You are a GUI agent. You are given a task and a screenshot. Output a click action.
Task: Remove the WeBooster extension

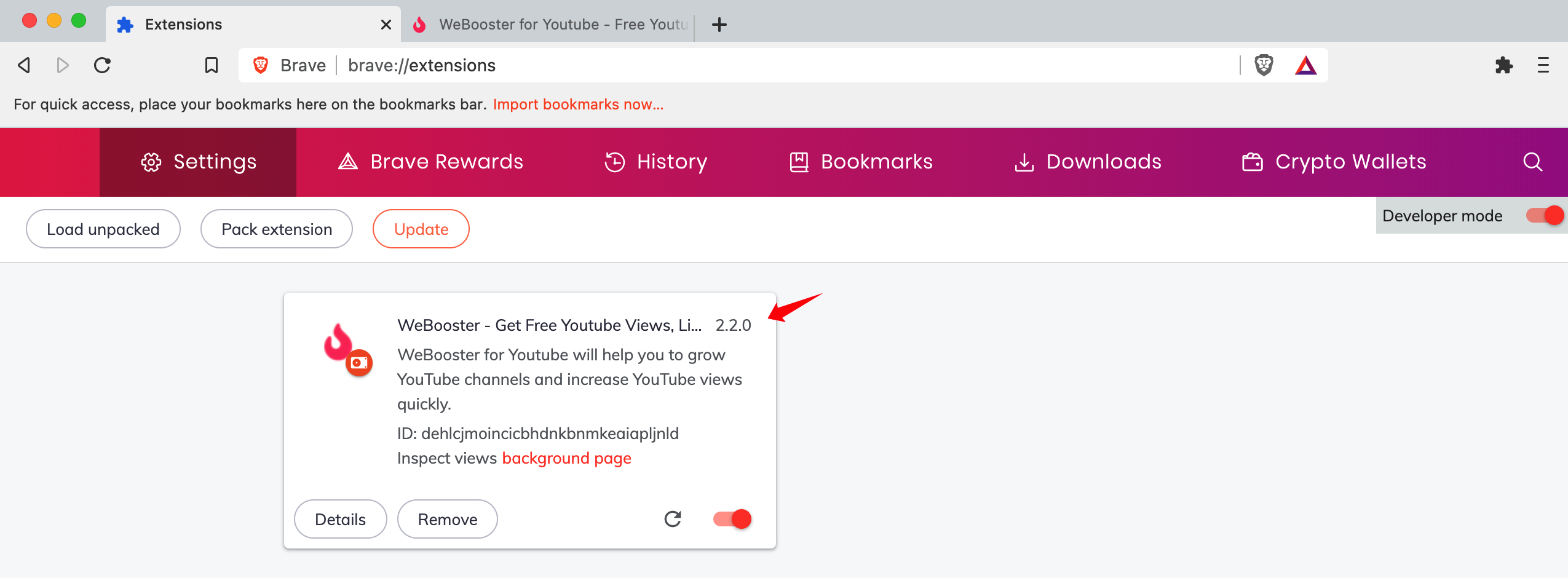coord(448,519)
